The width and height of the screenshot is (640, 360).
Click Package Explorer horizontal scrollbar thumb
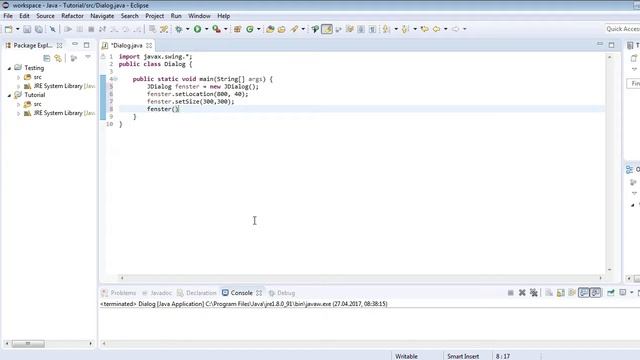click(28, 344)
